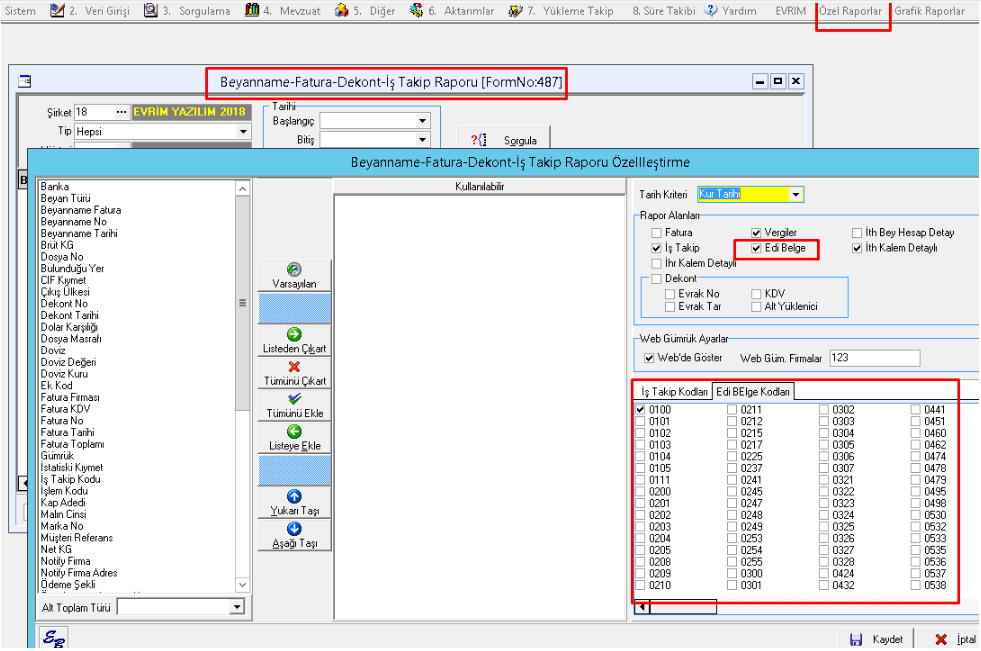Save settings with the Kaydet disk icon
This screenshot has height=651, width=981.
pyautogui.click(x=856, y=639)
